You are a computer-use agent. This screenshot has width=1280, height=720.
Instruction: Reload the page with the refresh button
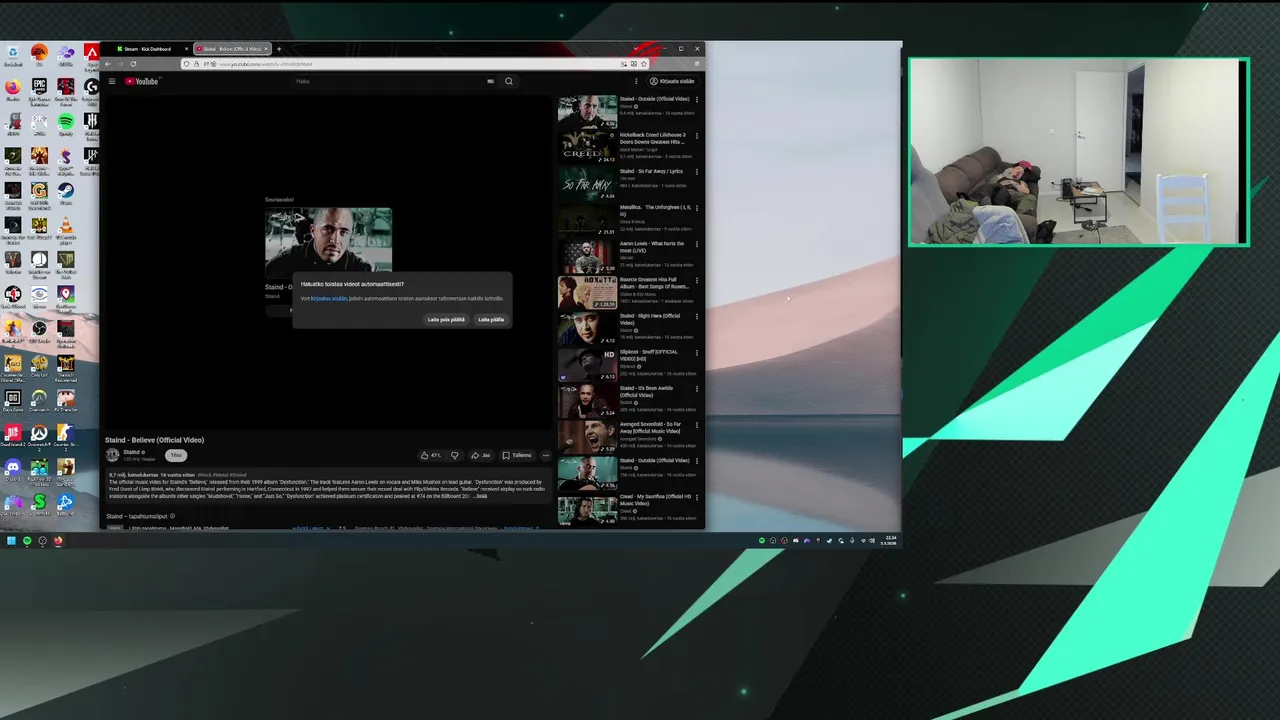coord(133,64)
